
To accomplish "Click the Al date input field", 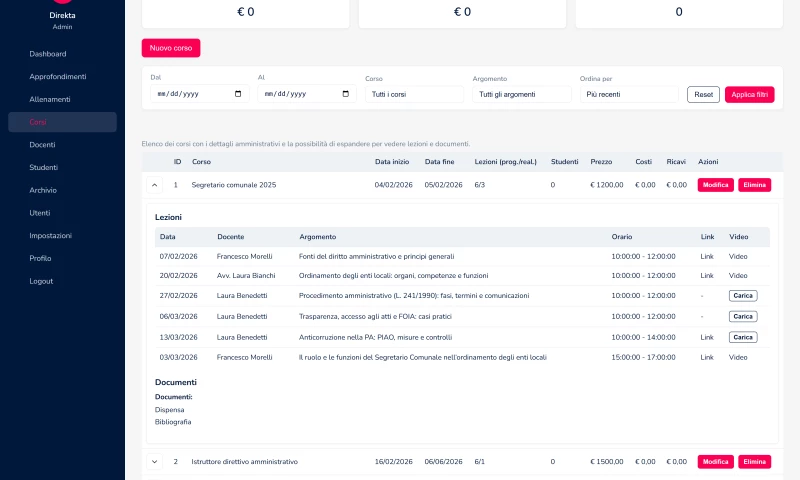I will (307, 94).
